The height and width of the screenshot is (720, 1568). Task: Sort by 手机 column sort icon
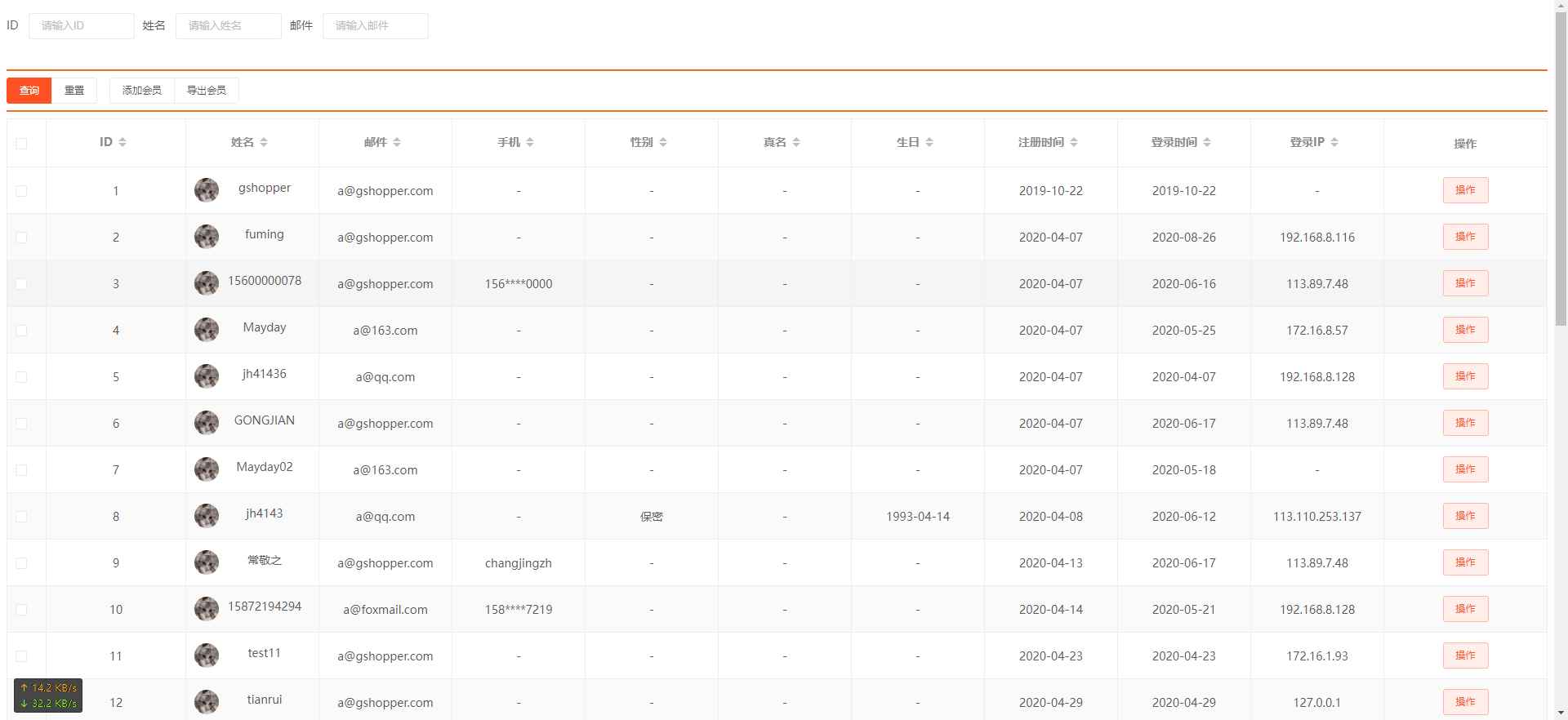[x=530, y=142]
